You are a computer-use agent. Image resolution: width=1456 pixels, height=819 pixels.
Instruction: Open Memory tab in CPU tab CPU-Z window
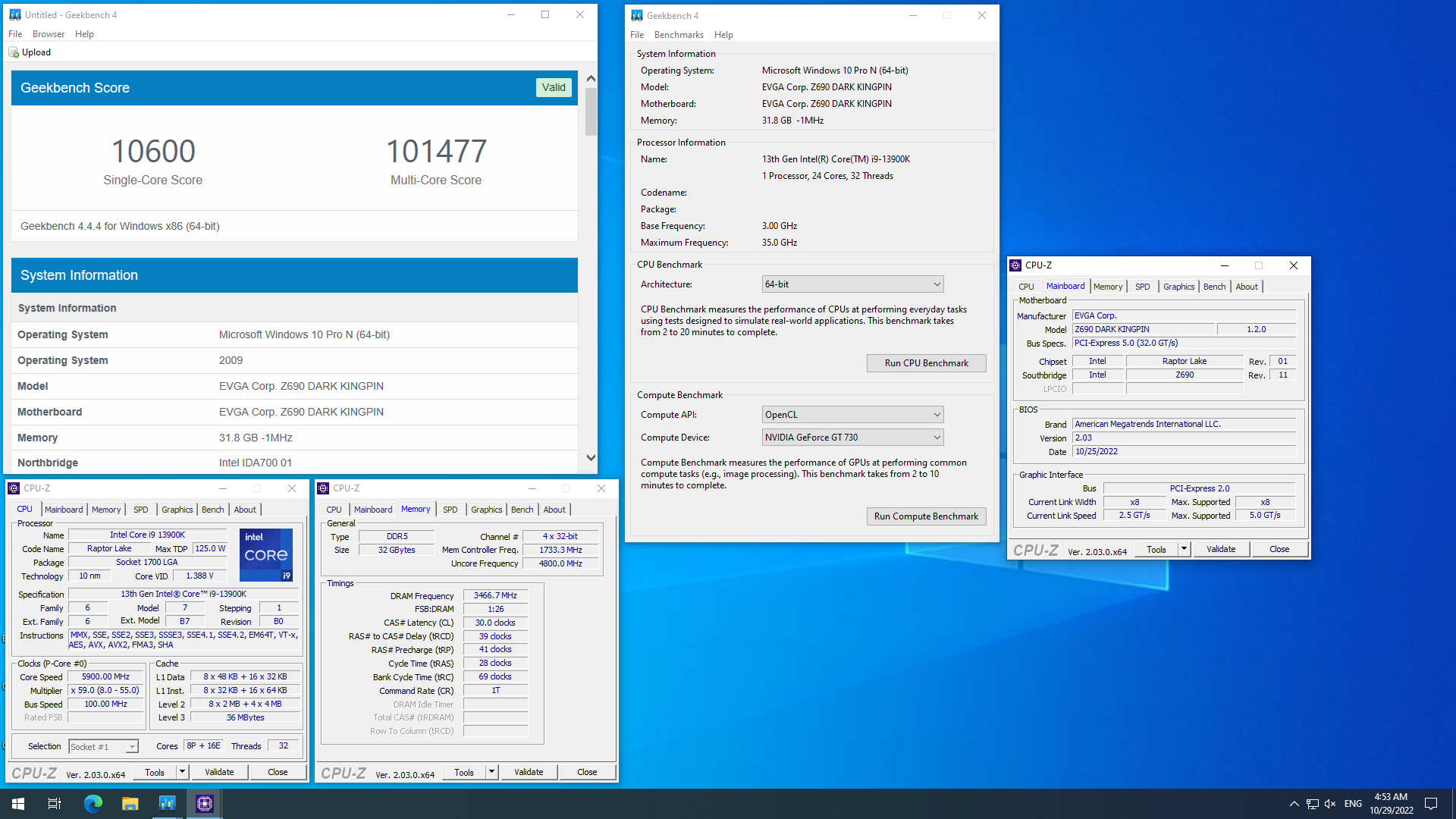pos(106,510)
